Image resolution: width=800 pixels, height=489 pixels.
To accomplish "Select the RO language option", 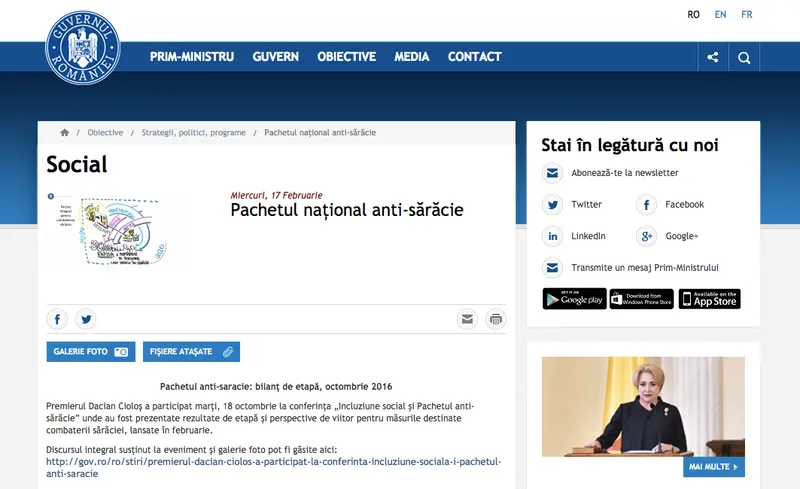I will click(693, 15).
